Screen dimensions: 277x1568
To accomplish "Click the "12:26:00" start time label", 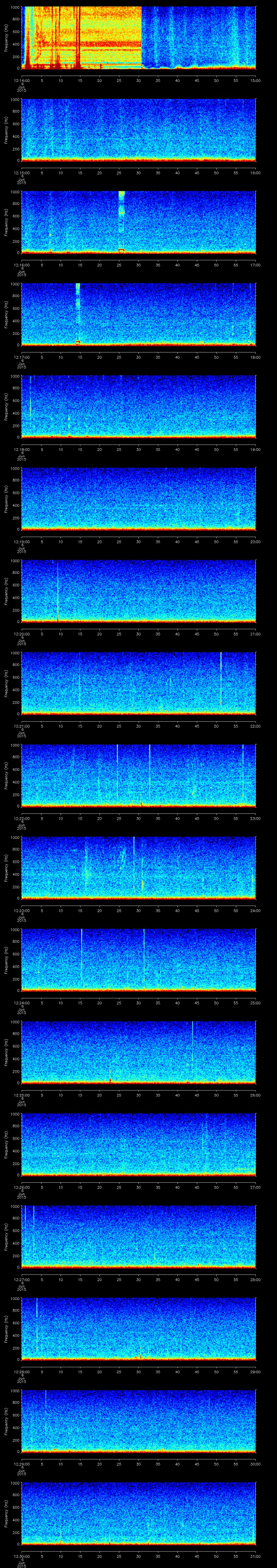I will [22, 1187].
